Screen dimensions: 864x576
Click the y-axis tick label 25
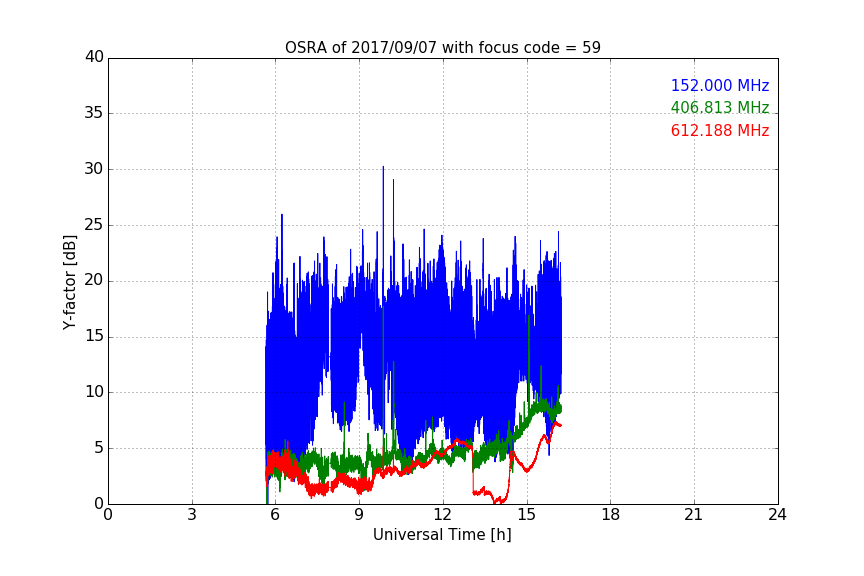click(94, 224)
